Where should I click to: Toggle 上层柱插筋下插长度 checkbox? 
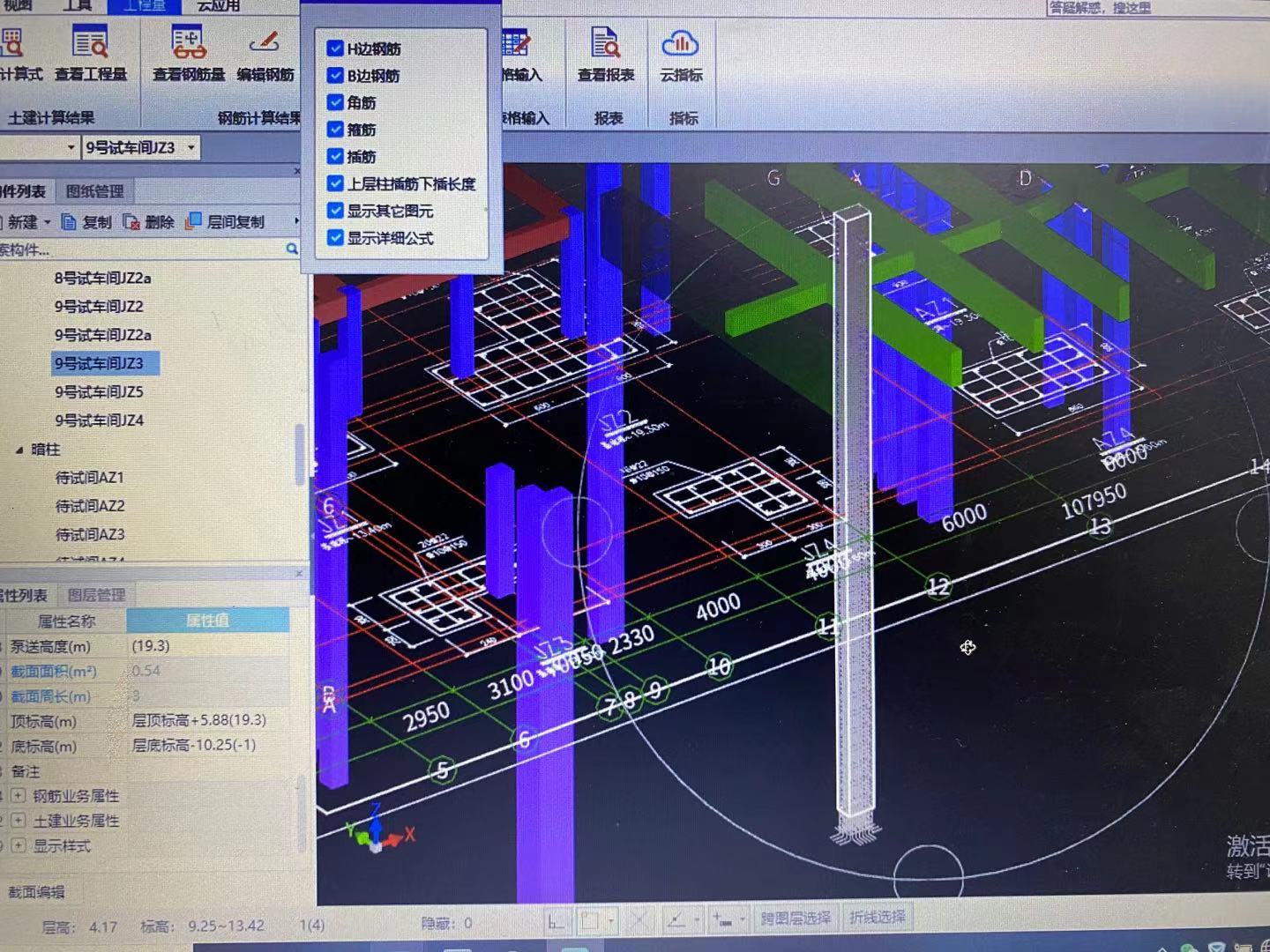click(335, 183)
